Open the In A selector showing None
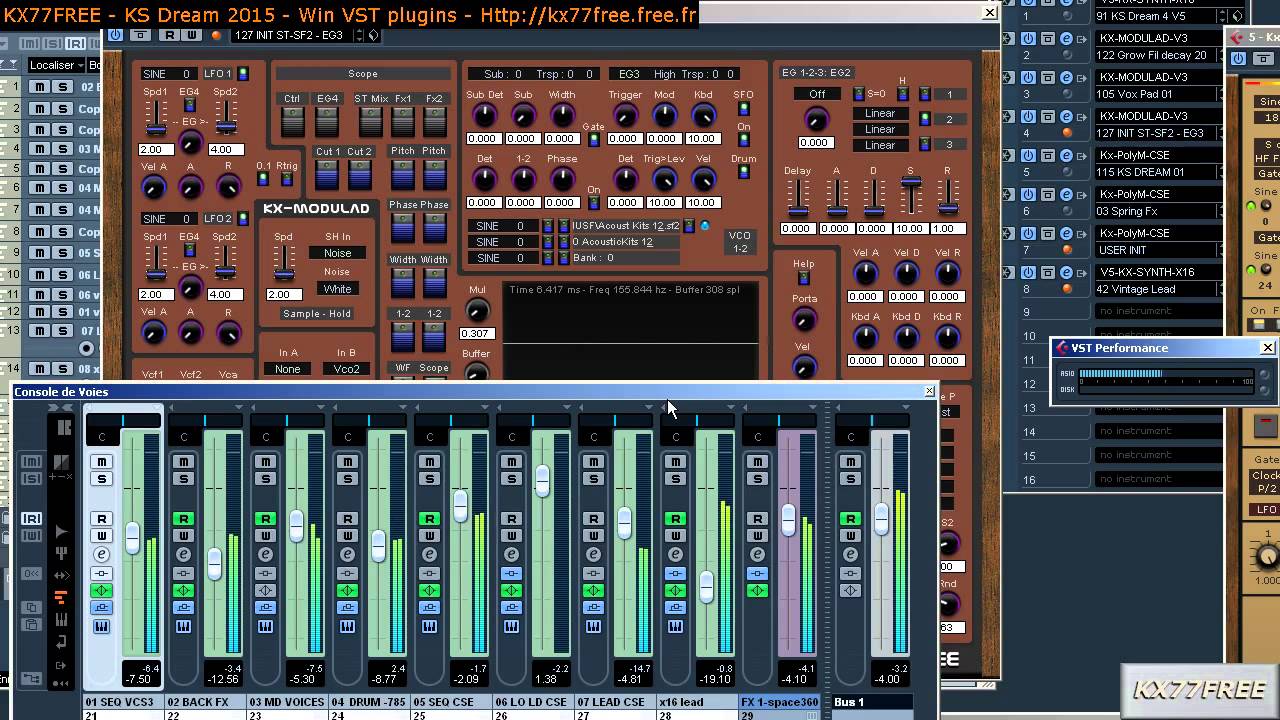1280x720 pixels. point(288,369)
